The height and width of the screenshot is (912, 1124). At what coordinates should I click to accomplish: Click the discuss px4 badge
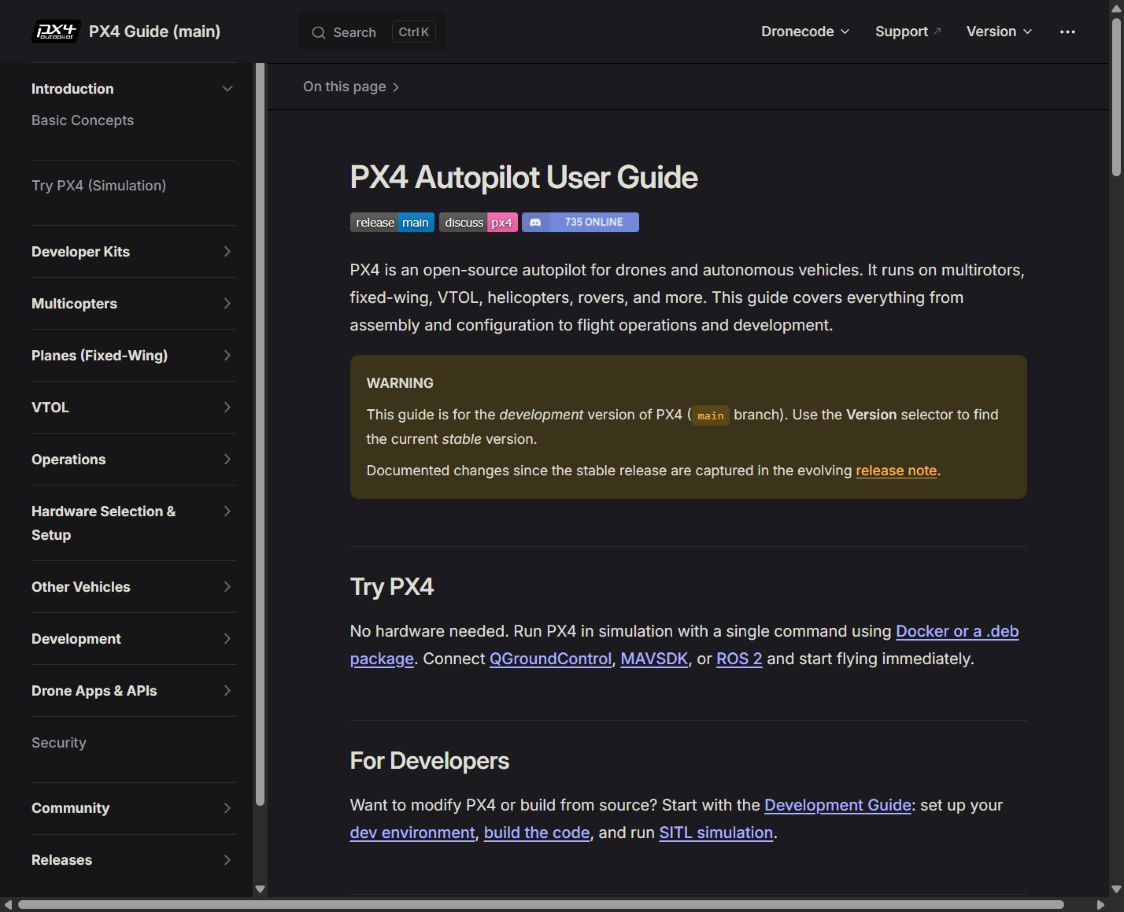[478, 222]
